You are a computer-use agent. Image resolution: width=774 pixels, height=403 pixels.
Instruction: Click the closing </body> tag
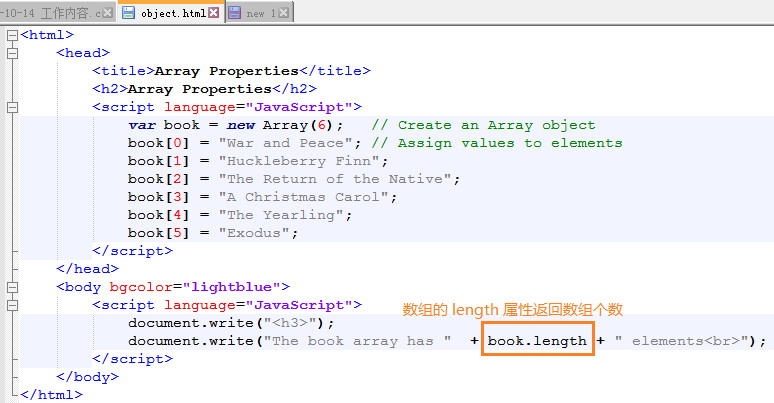(x=88, y=377)
